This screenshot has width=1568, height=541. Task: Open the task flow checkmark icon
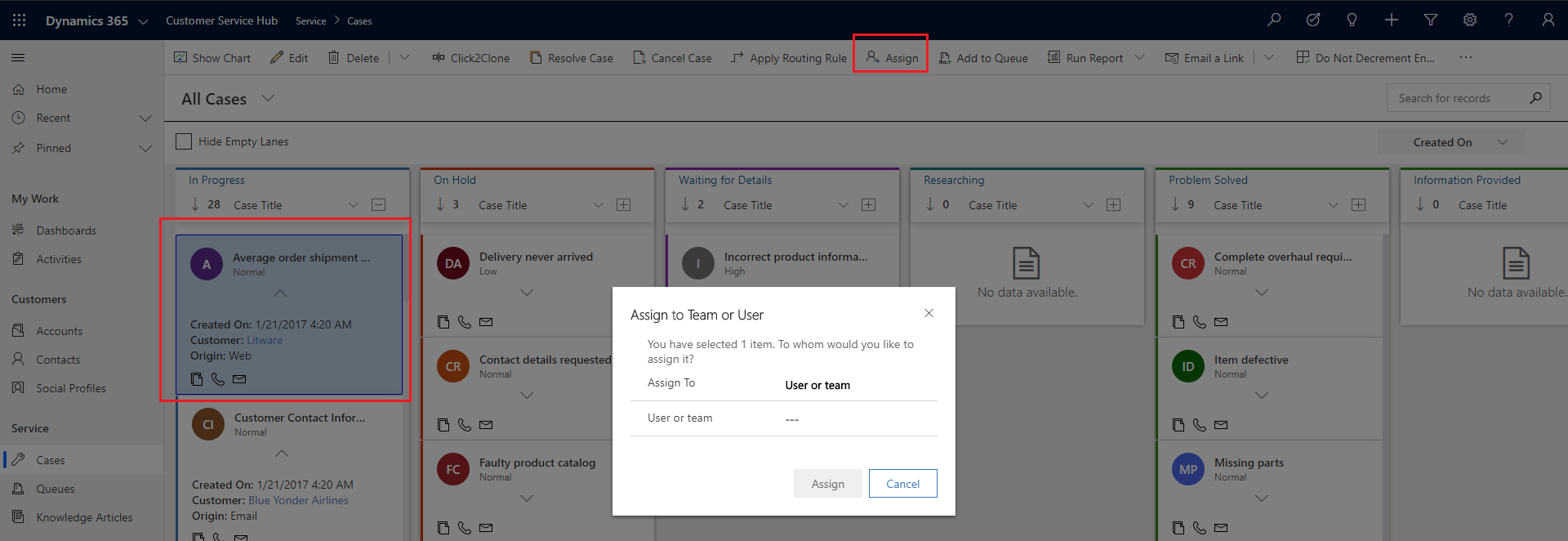(x=1313, y=20)
